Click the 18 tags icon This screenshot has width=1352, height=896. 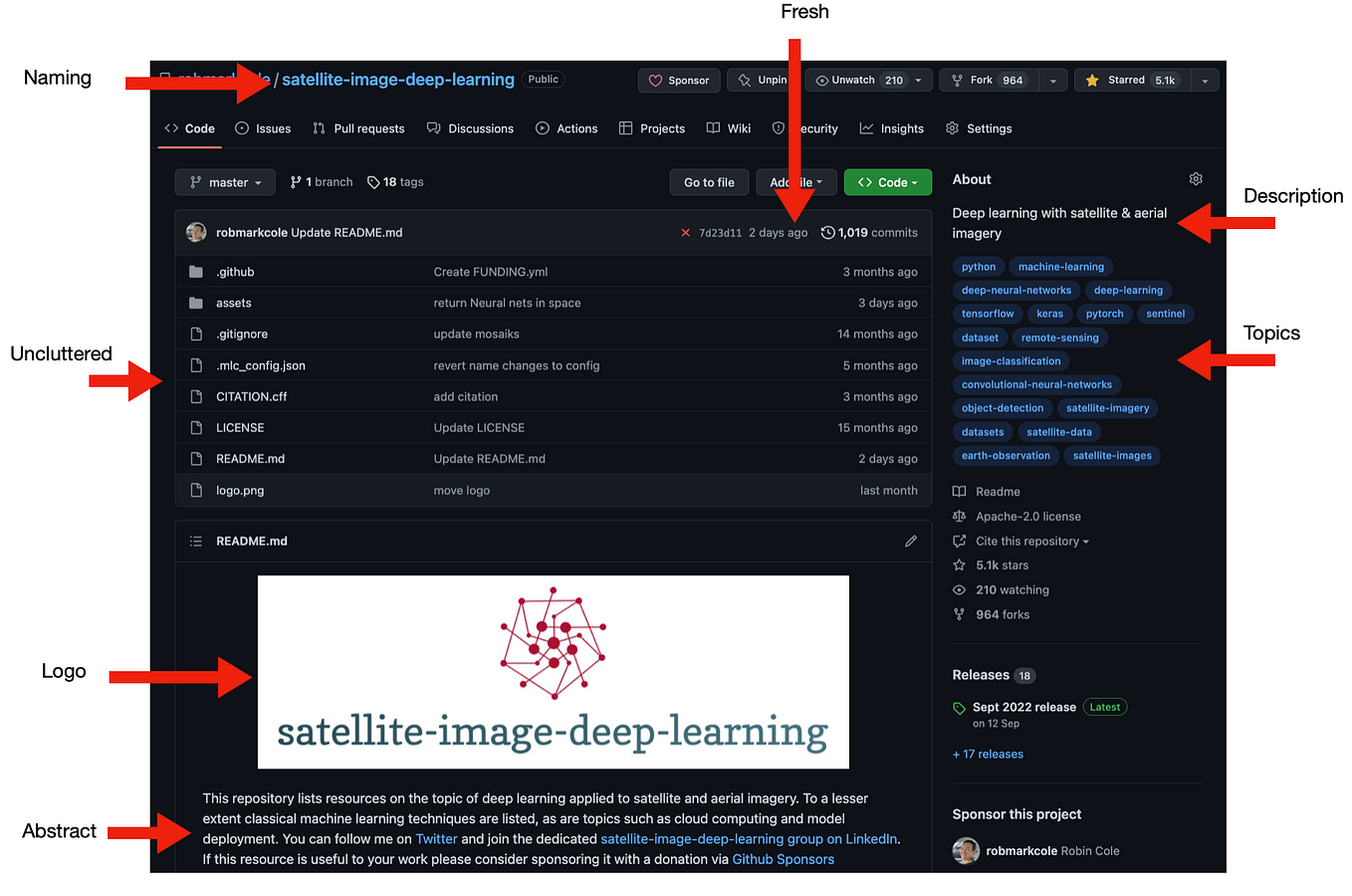click(372, 182)
